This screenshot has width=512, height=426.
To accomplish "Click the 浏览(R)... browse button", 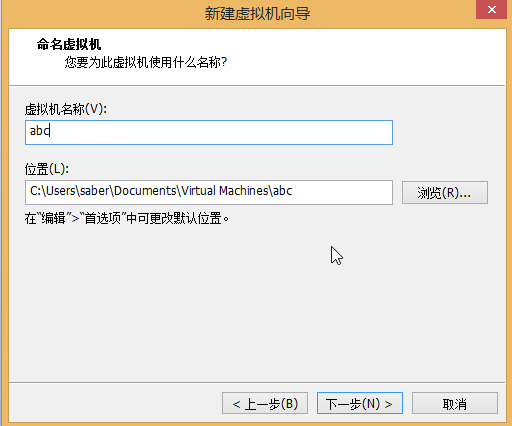I will (445, 192).
